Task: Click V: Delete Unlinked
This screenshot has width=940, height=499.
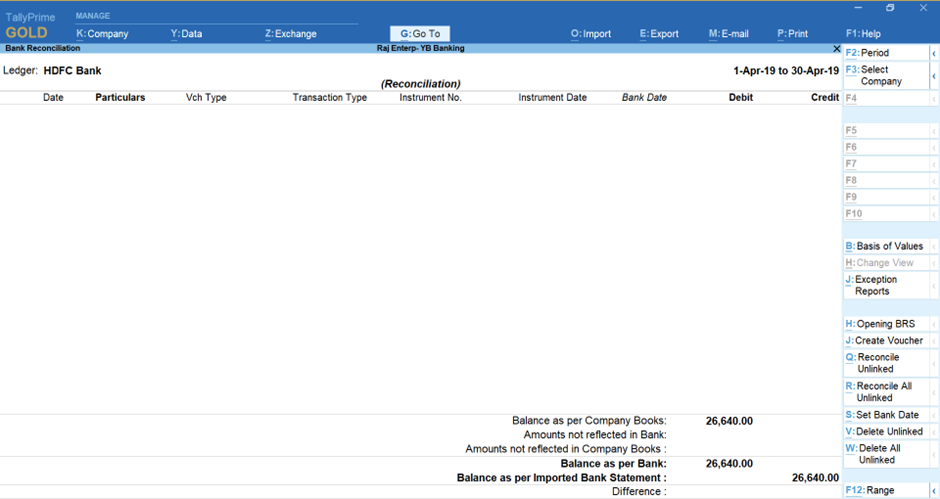Action: tap(886, 432)
